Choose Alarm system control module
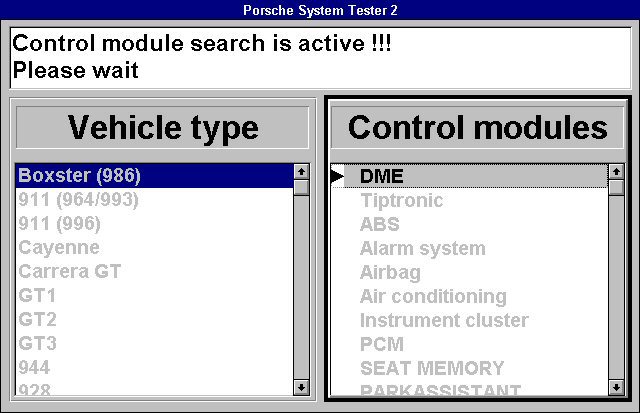This screenshot has width=640, height=413. (x=422, y=249)
